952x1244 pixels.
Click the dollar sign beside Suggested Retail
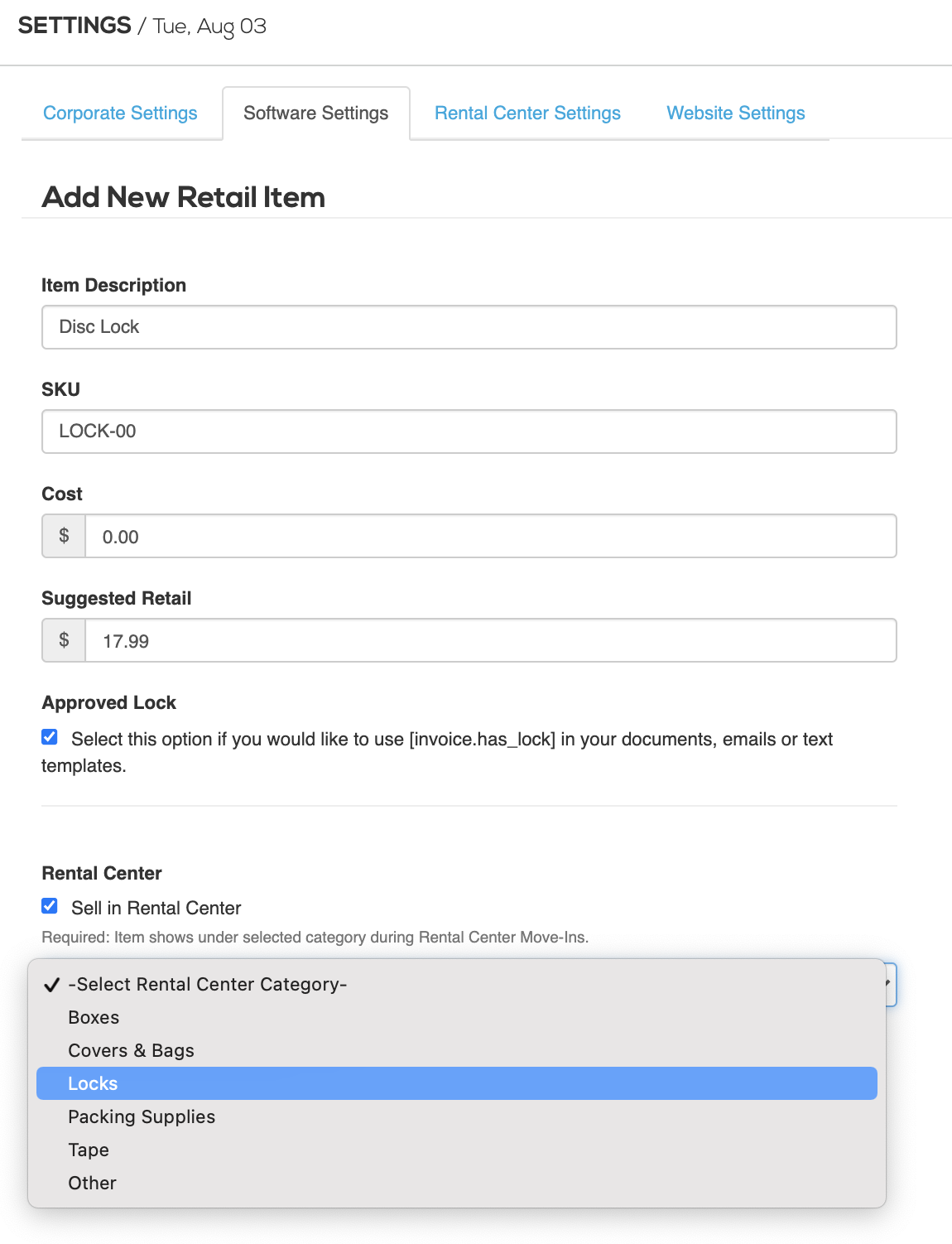coord(64,640)
